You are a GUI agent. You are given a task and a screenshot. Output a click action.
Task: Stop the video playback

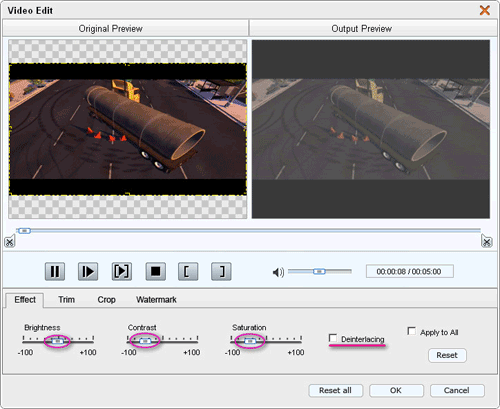pos(155,271)
